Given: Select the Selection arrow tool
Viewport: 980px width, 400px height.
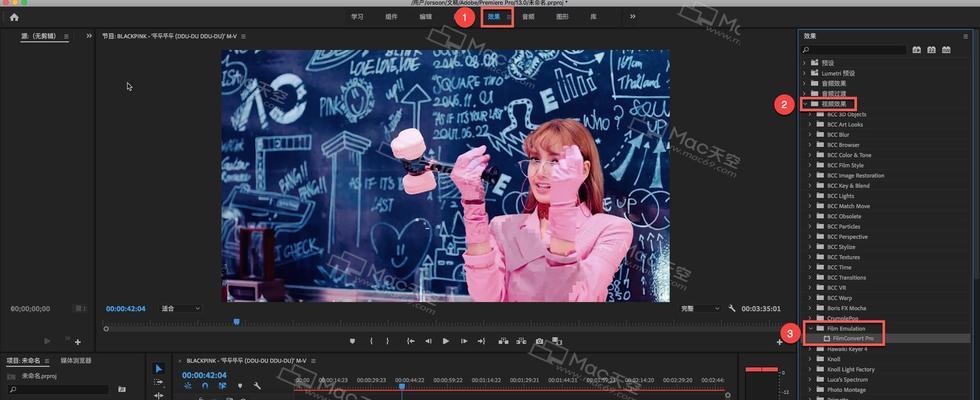Looking at the screenshot, I should (x=159, y=369).
